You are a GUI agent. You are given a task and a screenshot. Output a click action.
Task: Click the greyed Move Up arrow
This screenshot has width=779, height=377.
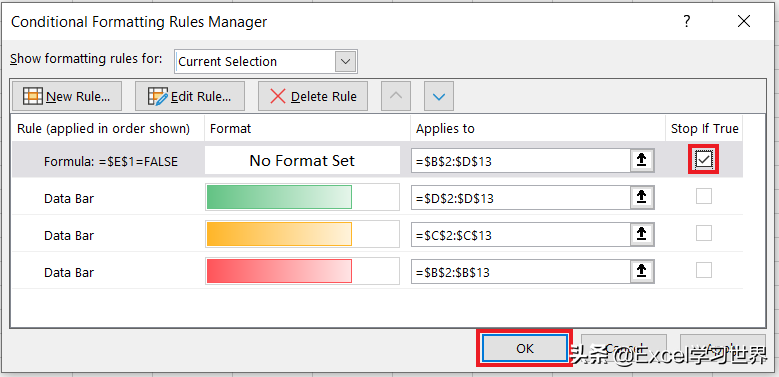click(396, 96)
